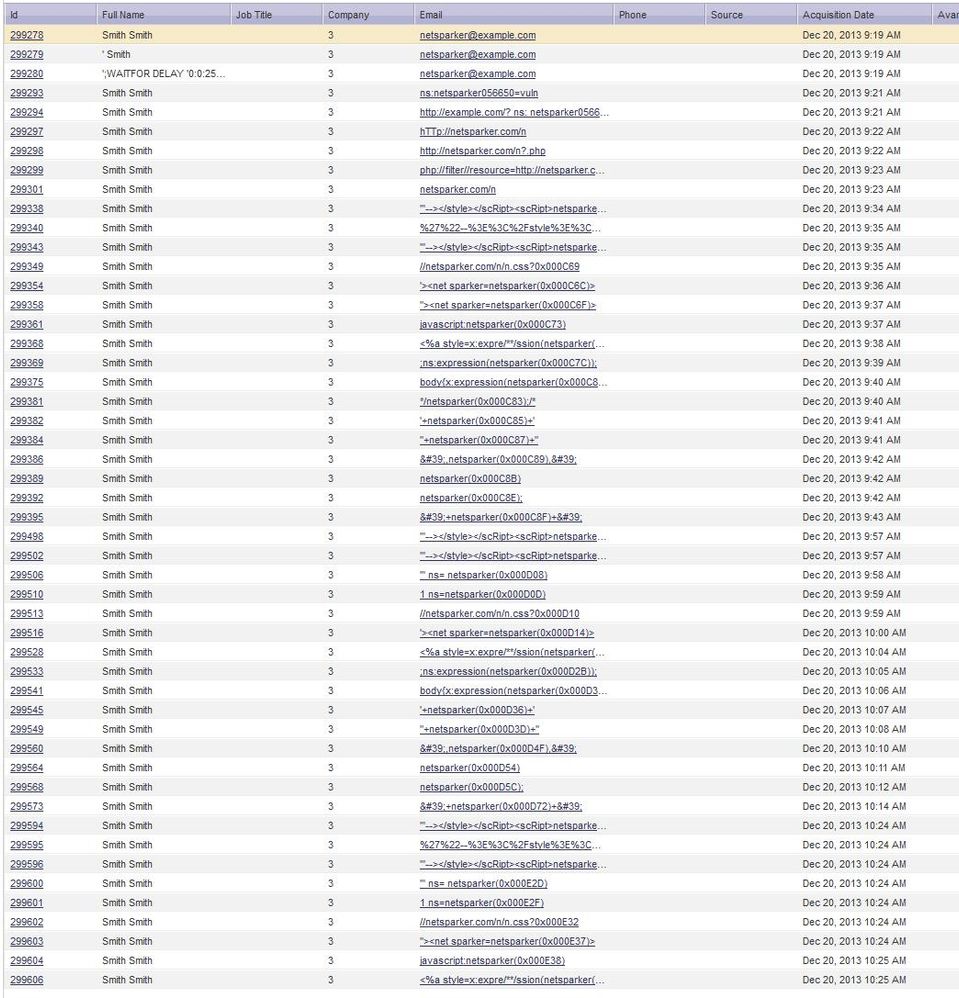Select the Id link 299516
959x998 pixels.
(27, 633)
